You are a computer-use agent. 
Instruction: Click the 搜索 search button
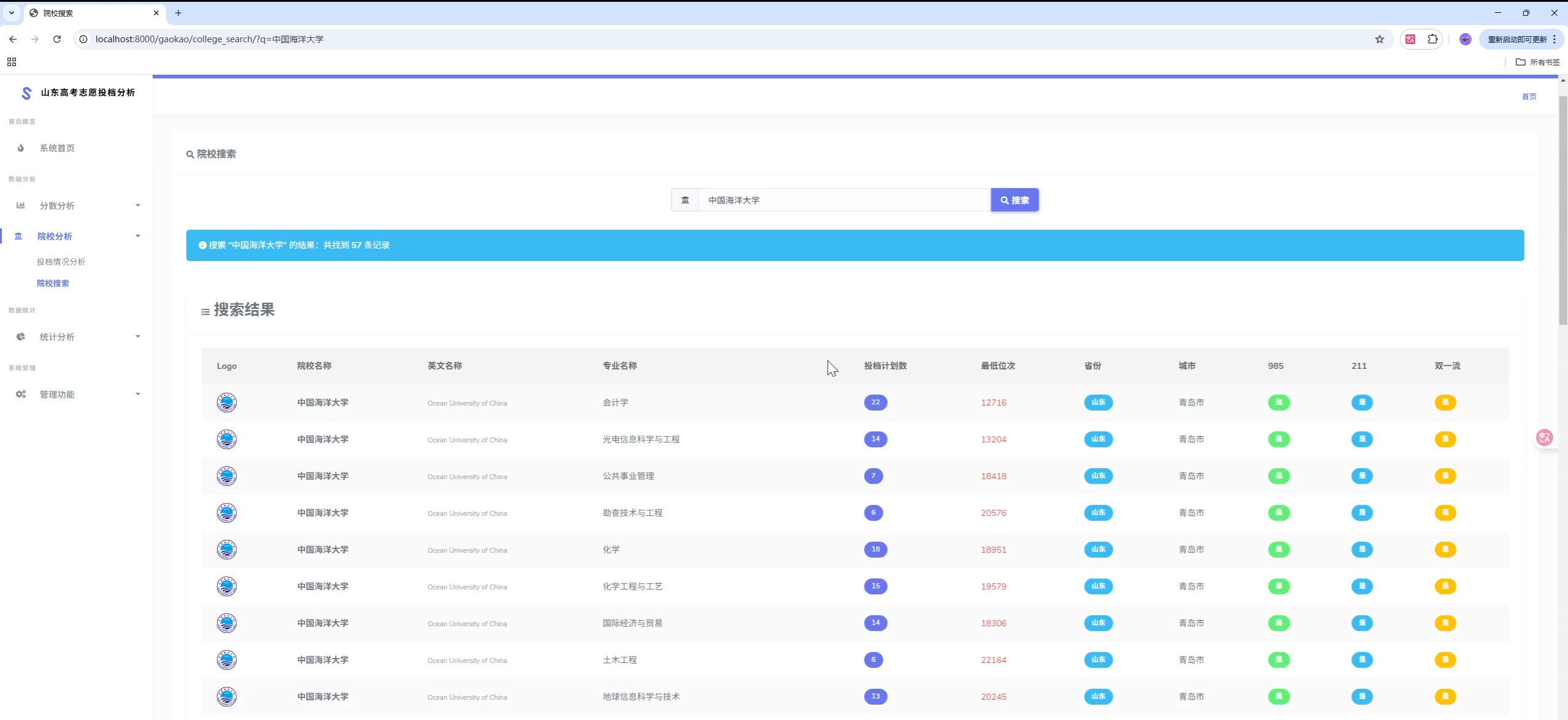click(1015, 200)
